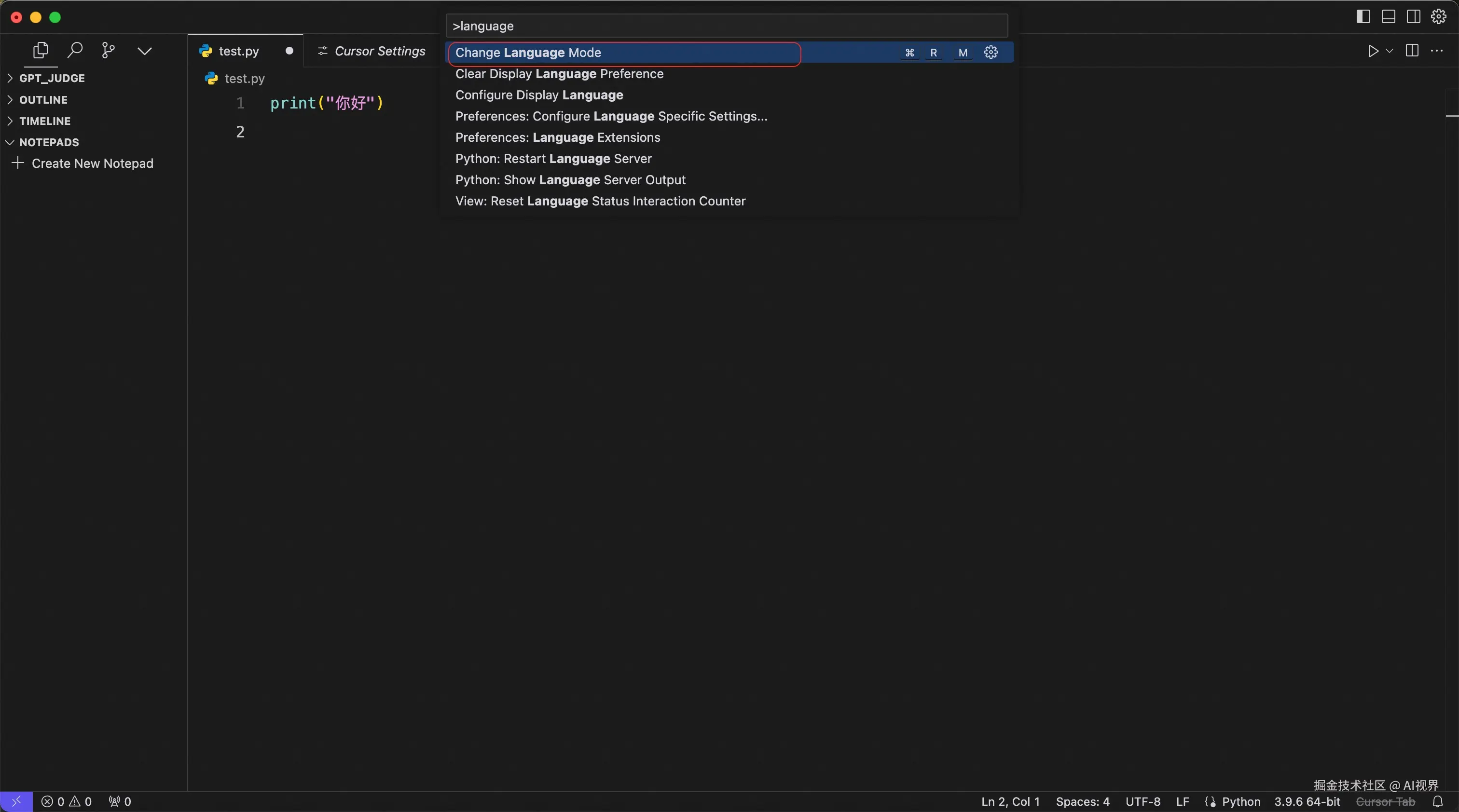1459x812 pixels.
Task: Collapse the NOTEPADS section
Action: 49,142
